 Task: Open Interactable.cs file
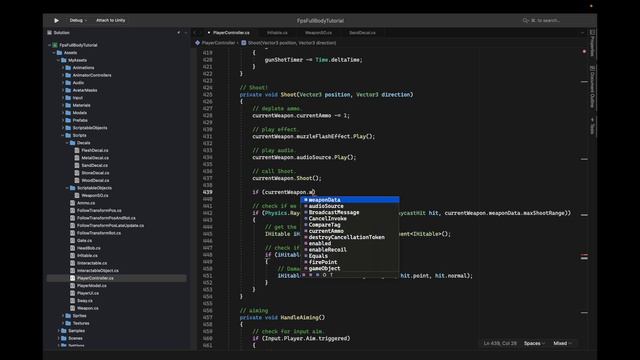pos(92,263)
